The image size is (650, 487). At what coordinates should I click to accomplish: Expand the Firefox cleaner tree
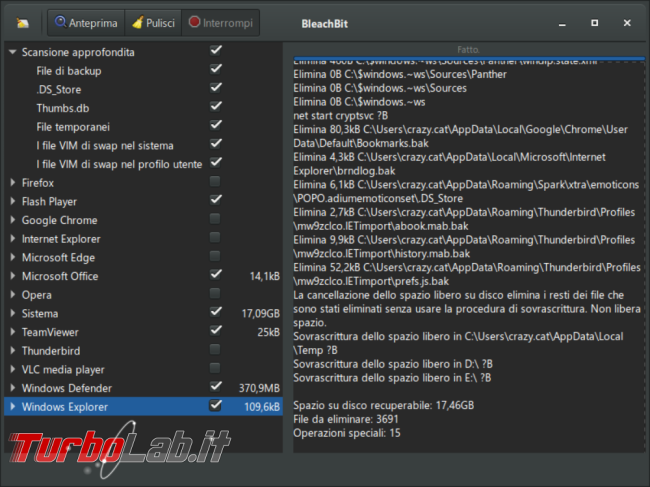12,182
